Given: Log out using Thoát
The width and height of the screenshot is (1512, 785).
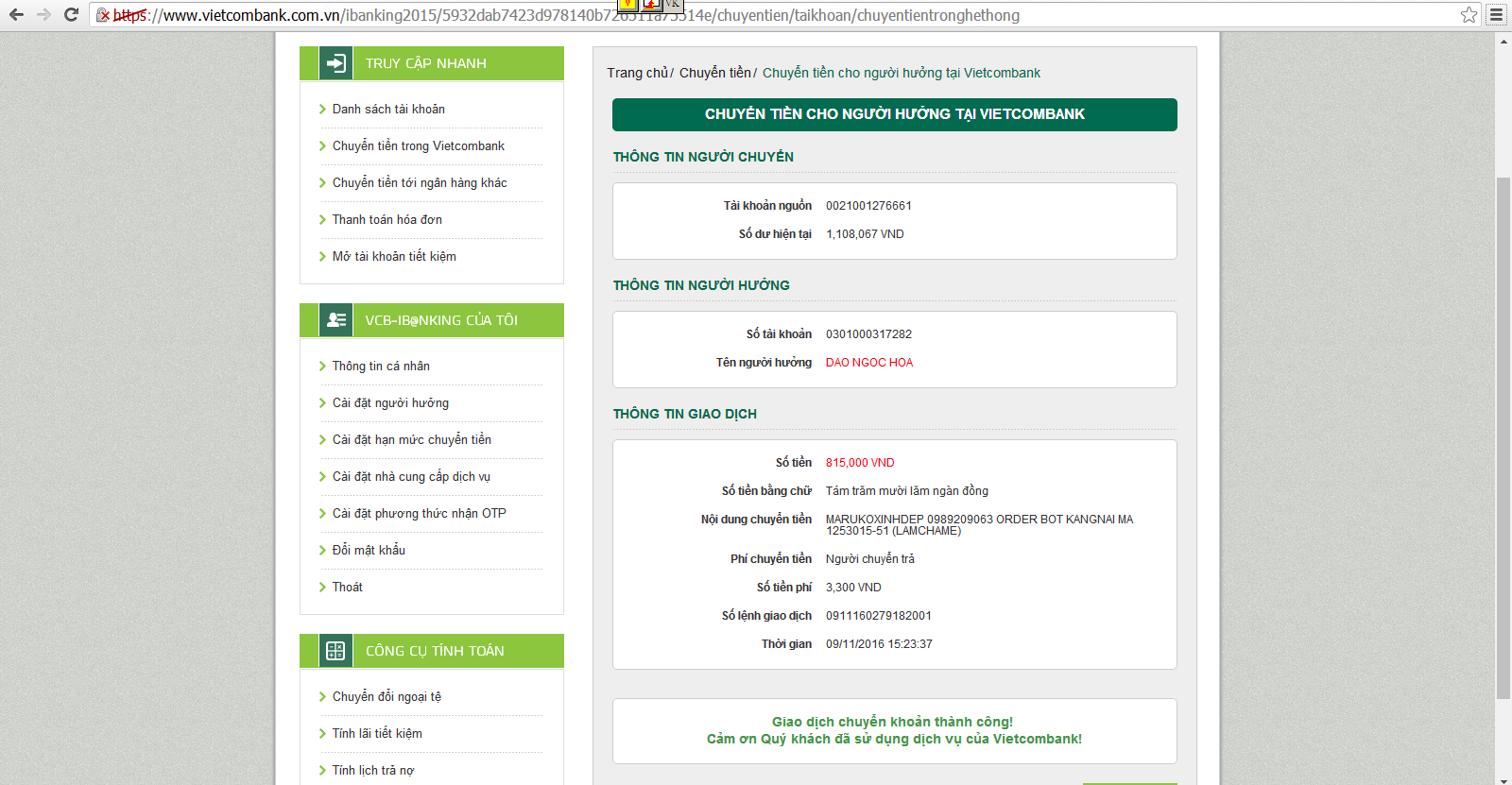Looking at the screenshot, I should pyautogui.click(x=347, y=588).
